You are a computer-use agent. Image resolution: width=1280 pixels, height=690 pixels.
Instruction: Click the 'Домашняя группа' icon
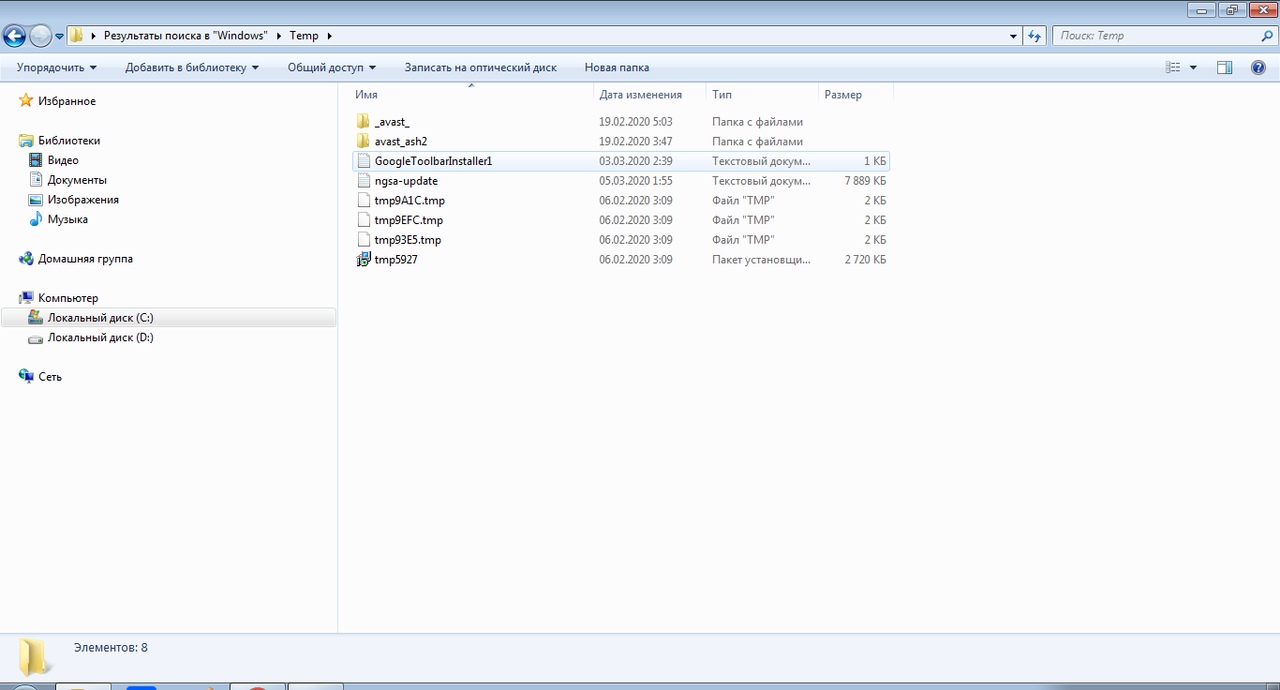tap(26, 259)
